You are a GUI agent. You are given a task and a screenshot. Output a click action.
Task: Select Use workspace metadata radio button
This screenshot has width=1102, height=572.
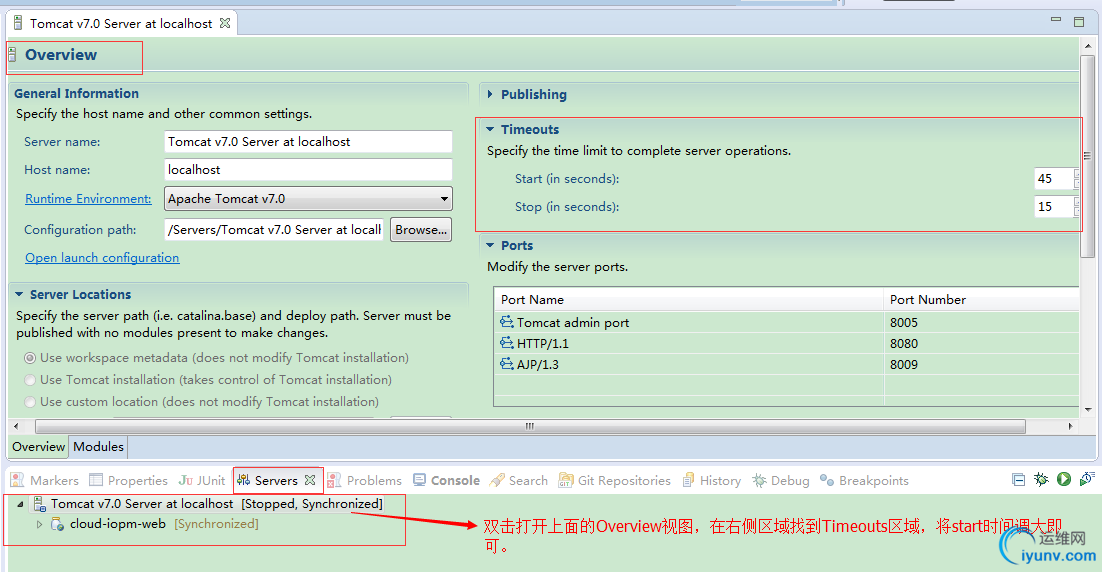30,358
